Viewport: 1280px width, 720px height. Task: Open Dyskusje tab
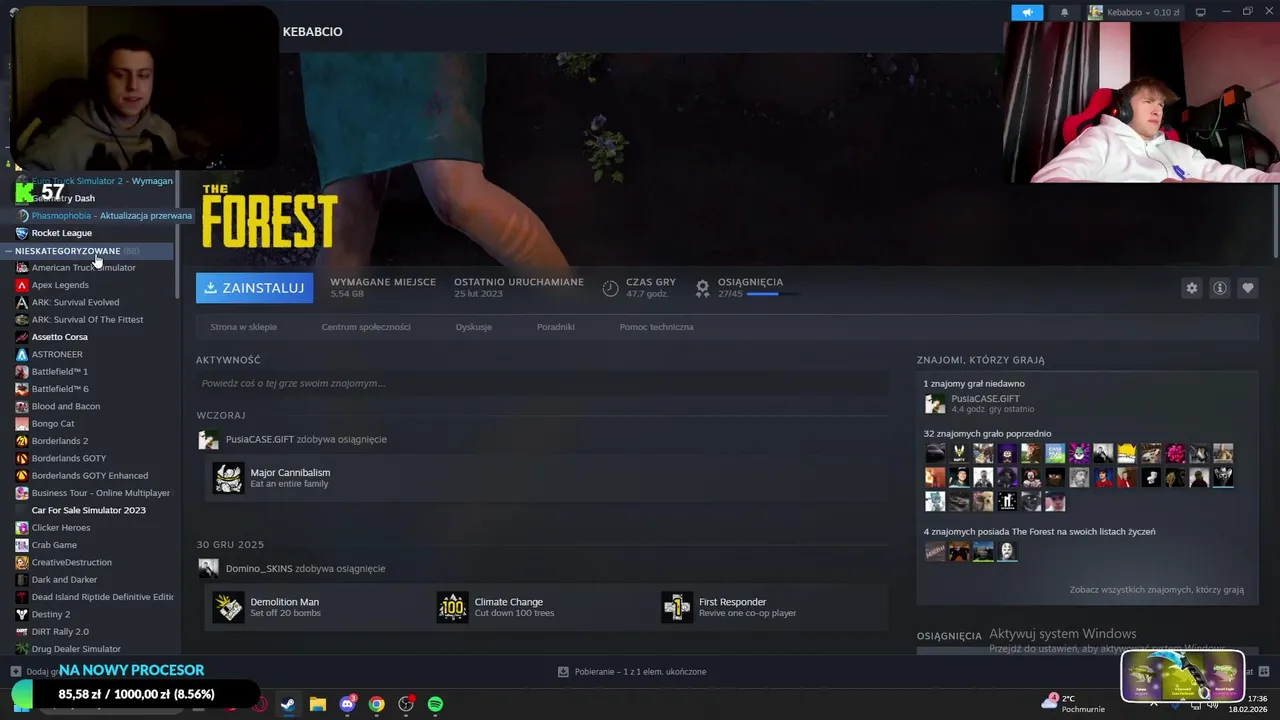click(473, 327)
